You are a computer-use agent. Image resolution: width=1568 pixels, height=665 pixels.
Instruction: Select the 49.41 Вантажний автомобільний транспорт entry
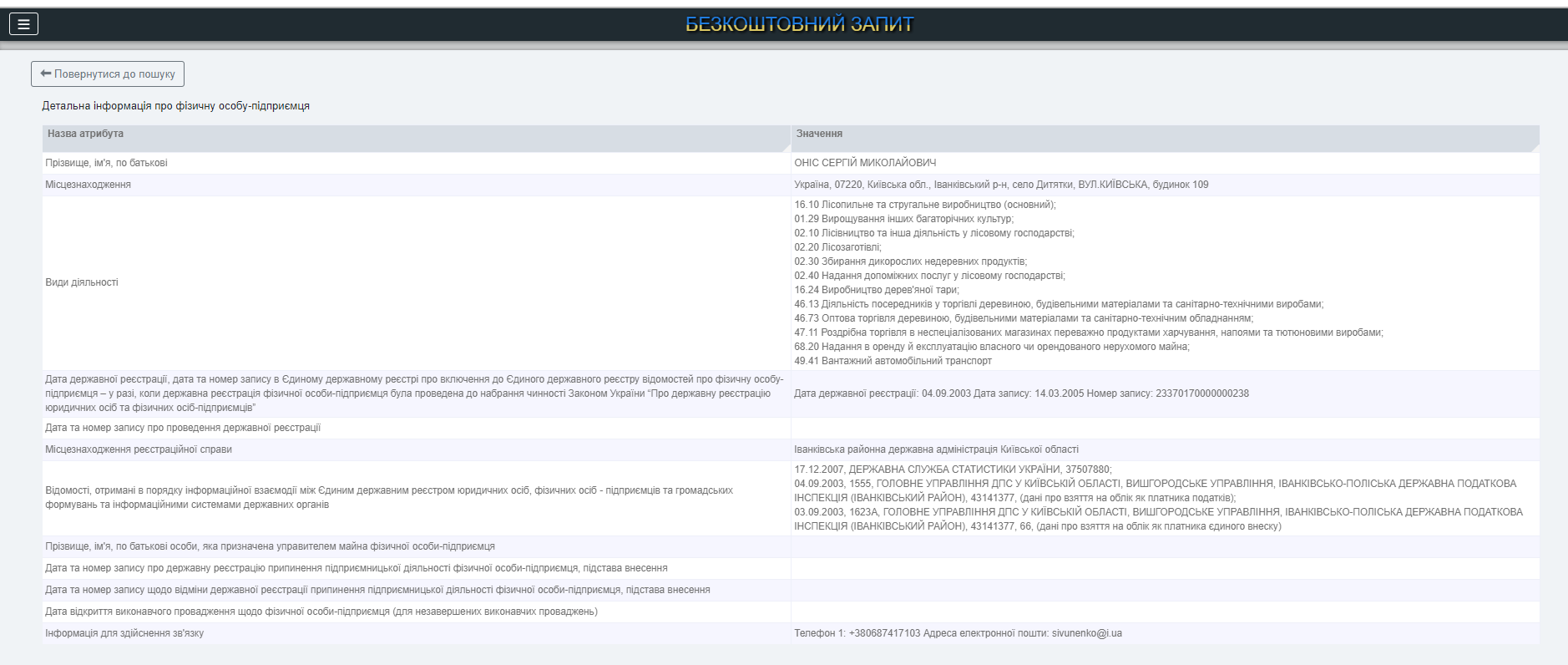[893, 361]
